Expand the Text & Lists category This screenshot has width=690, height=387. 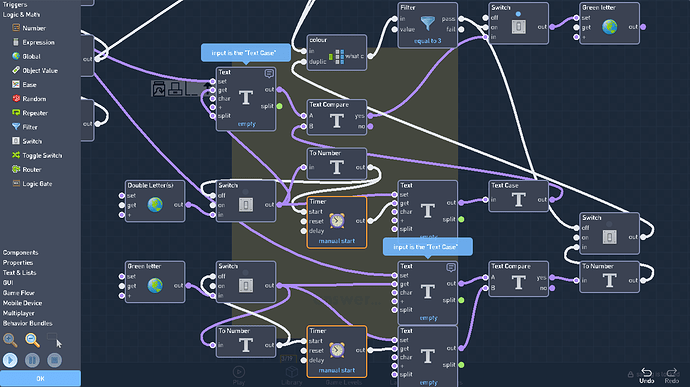19,273
